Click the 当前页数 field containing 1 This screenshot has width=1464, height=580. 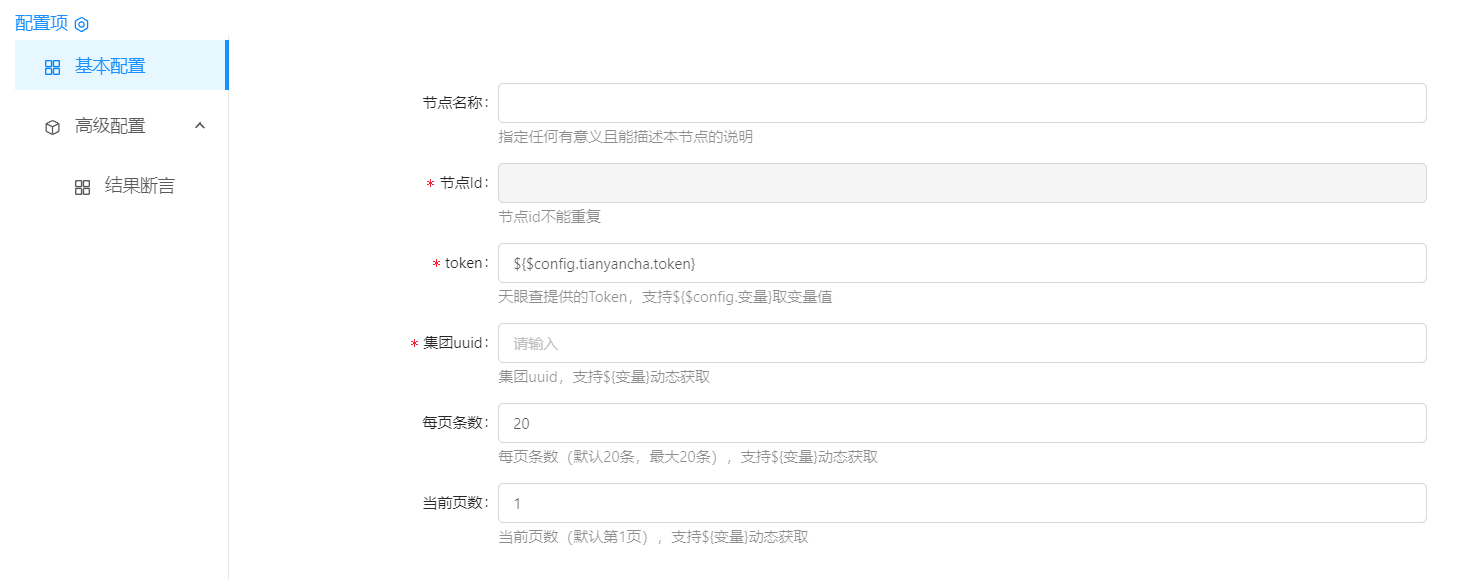[x=961, y=503]
